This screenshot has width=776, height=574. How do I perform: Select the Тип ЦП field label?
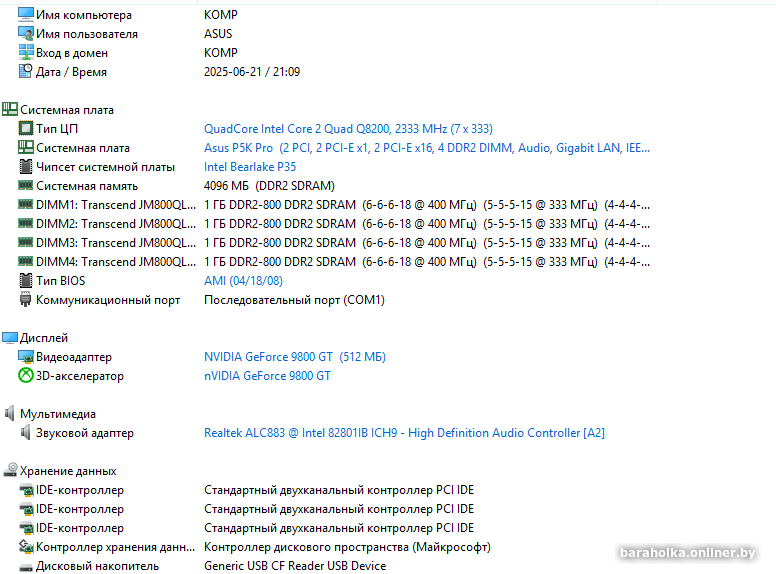[57, 129]
